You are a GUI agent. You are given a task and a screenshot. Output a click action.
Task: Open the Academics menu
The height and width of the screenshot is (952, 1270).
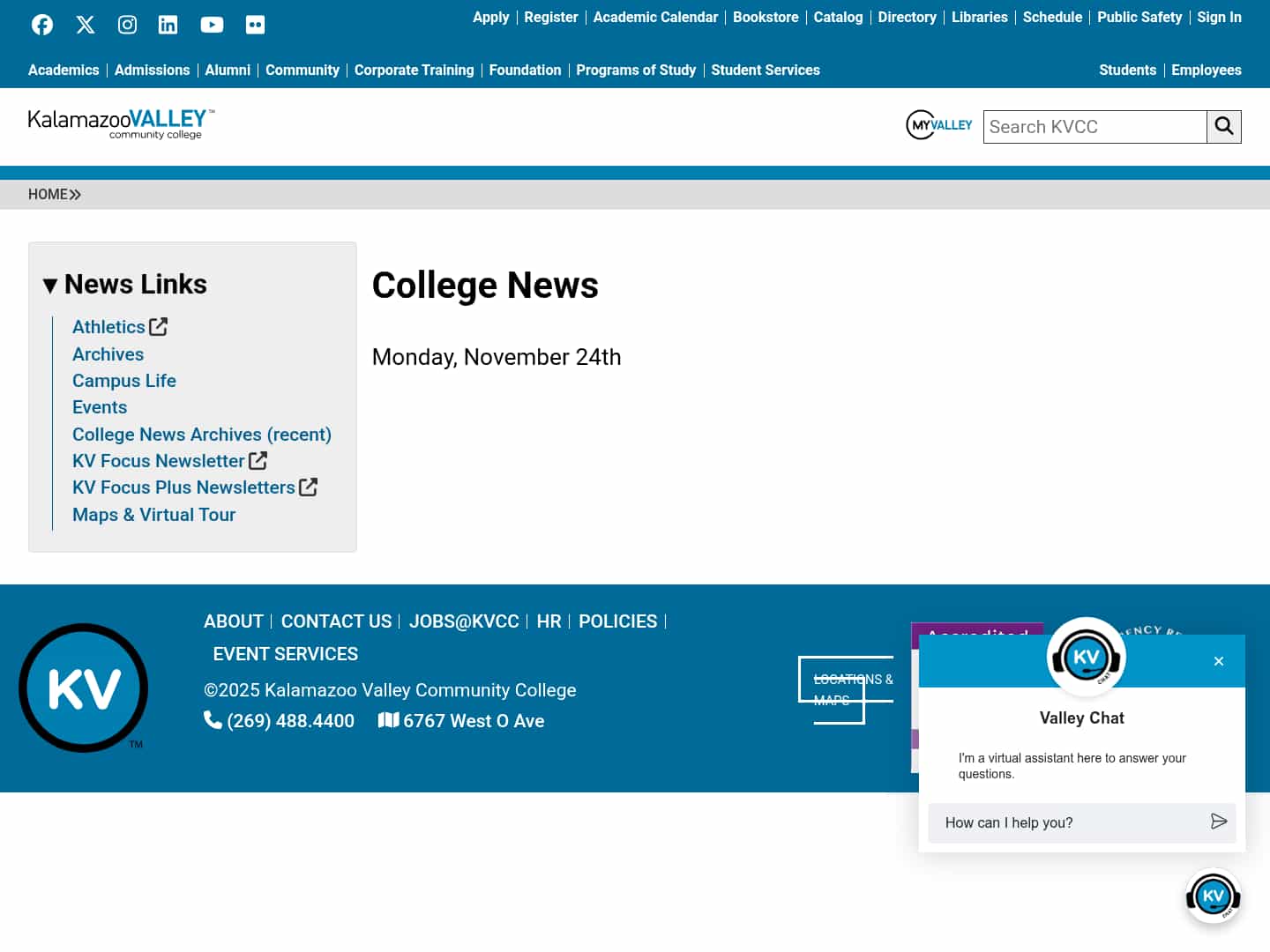pyautogui.click(x=63, y=70)
